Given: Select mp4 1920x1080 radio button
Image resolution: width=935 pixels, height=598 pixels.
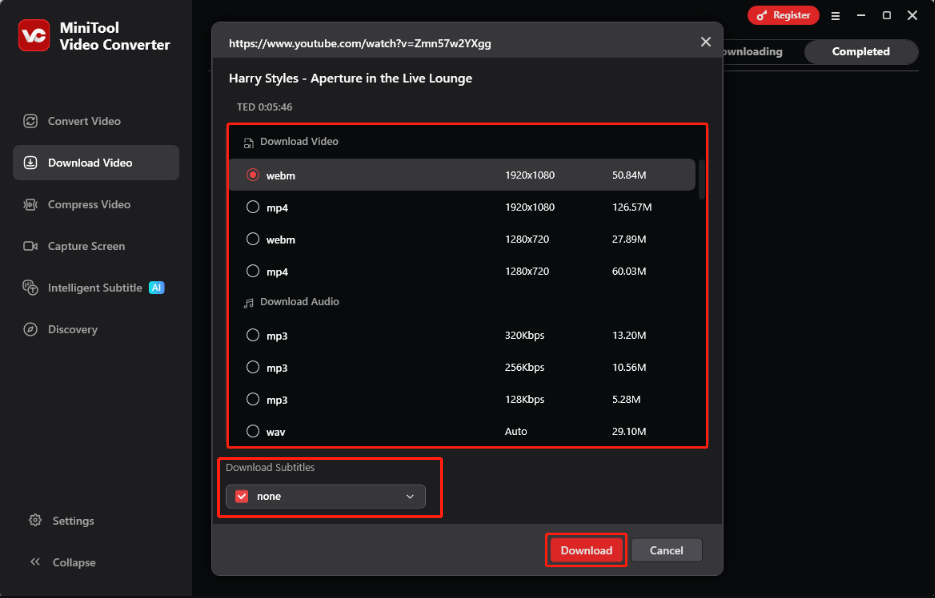Looking at the screenshot, I should pos(253,207).
